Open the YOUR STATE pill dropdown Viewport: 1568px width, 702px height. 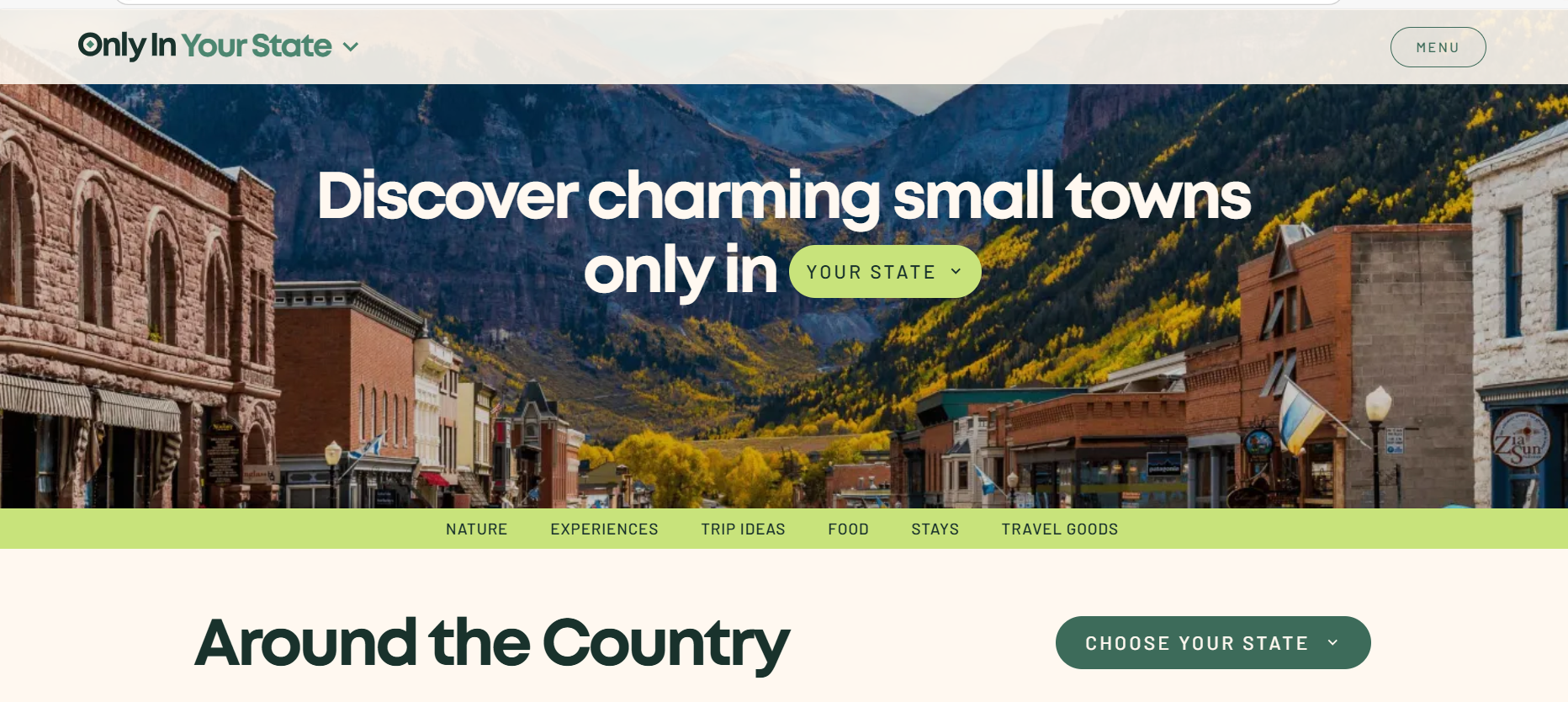[885, 272]
